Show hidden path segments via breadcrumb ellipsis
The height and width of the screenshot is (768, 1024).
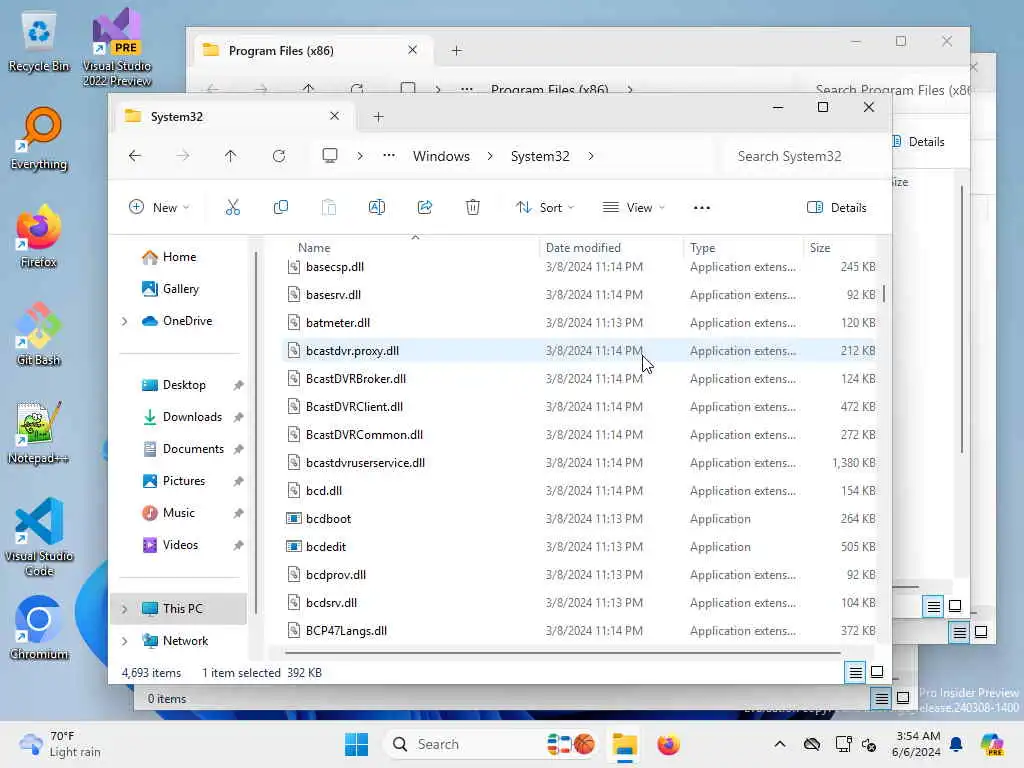389,156
